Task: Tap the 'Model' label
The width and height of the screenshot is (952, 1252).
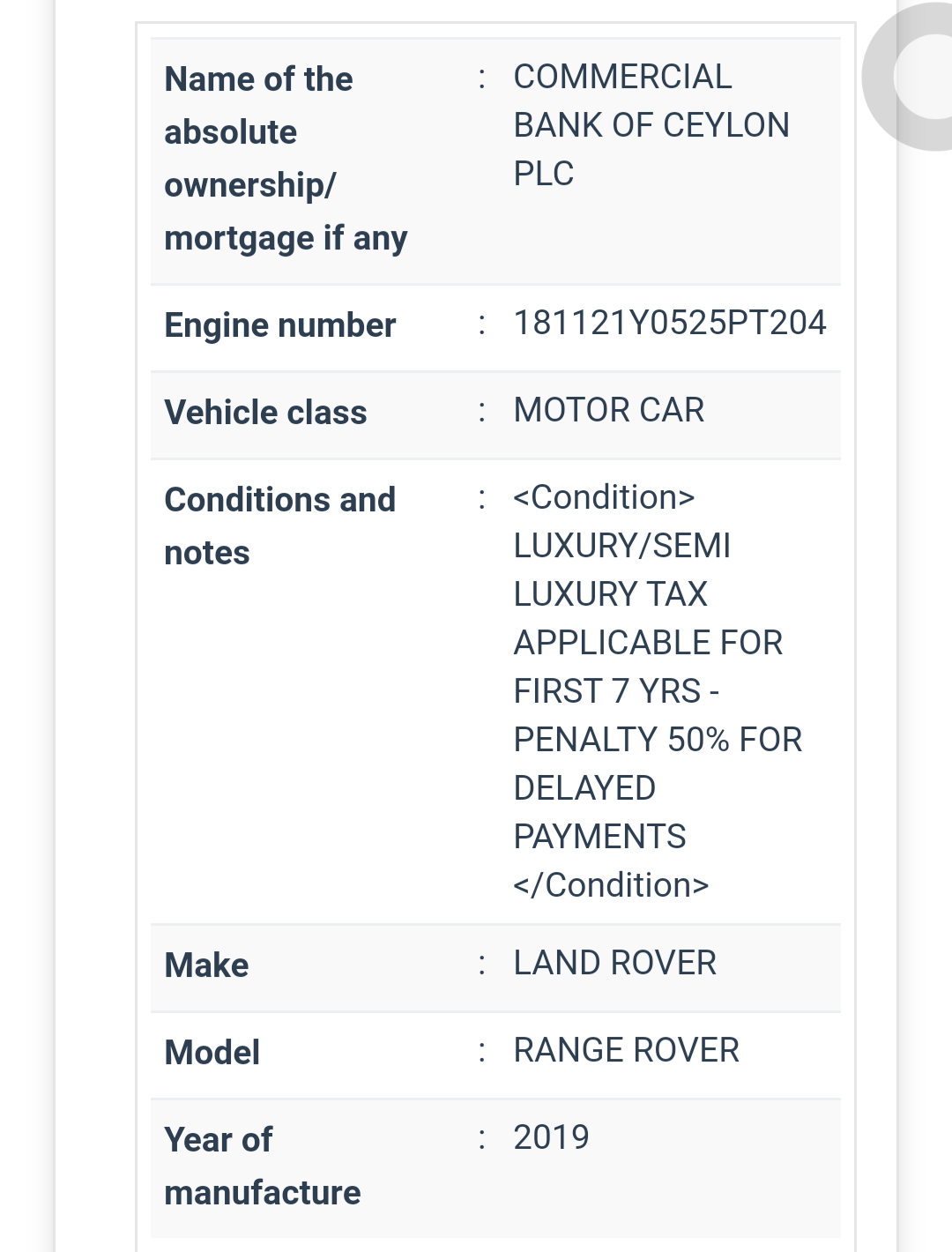Action: (212, 1052)
